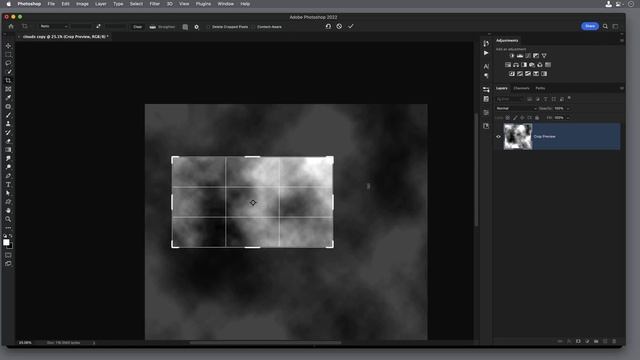The height and width of the screenshot is (360, 640).
Task: Select the Horizontal Type tool
Action: pos(8,184)
